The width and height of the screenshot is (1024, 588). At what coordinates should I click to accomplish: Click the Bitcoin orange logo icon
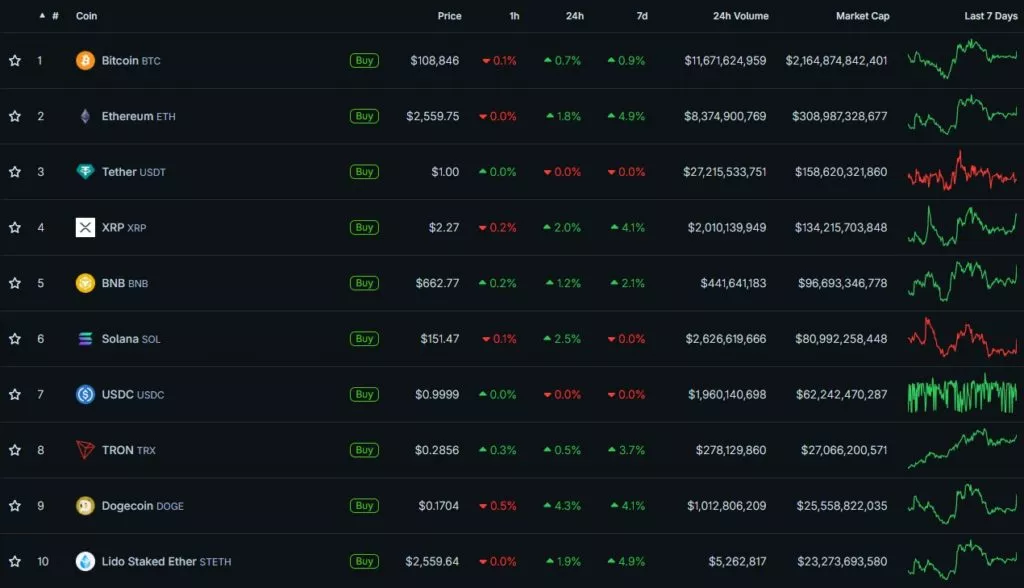tap(85, 61)
